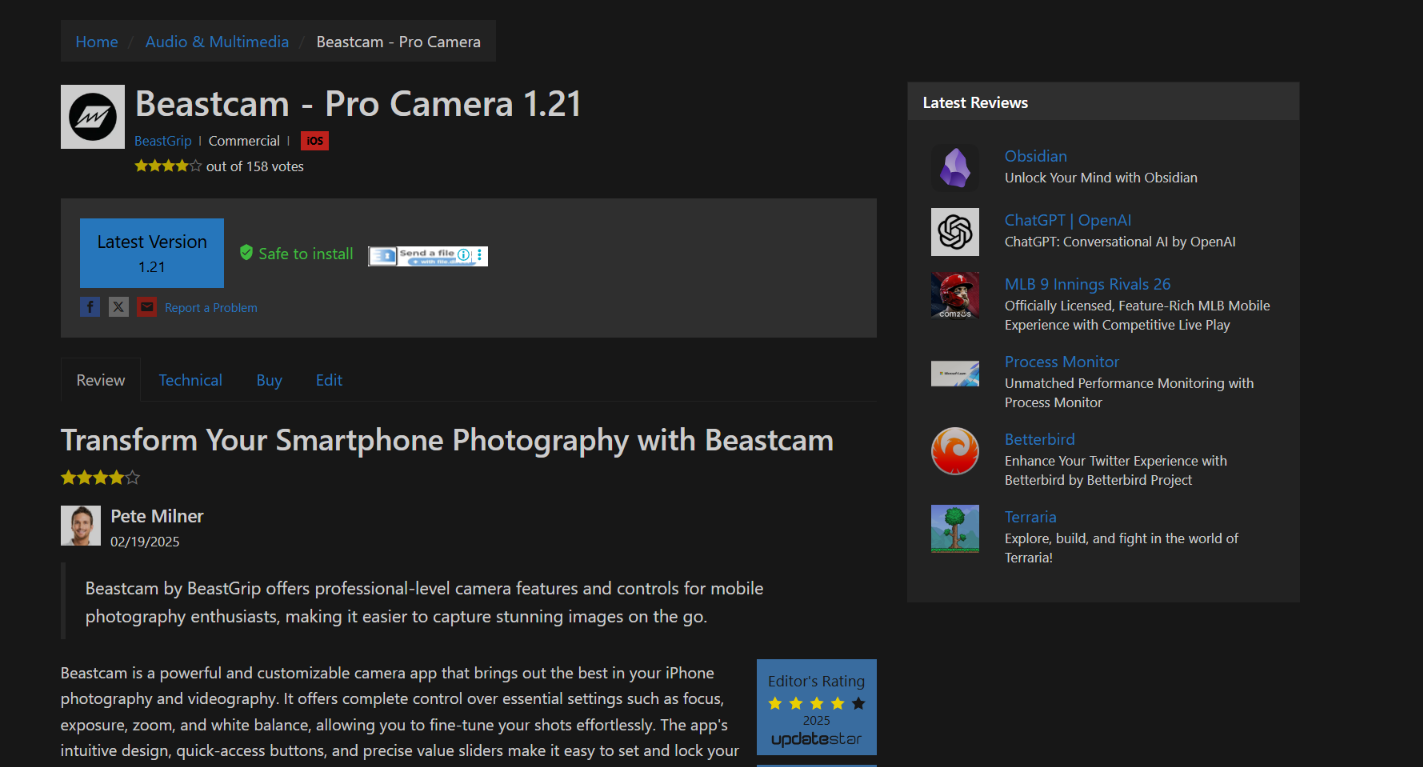This screenshot has height=767, width=1423.
Task: Click the 'Latest Reviews' panel header
Action: (x=1103, y=102)
